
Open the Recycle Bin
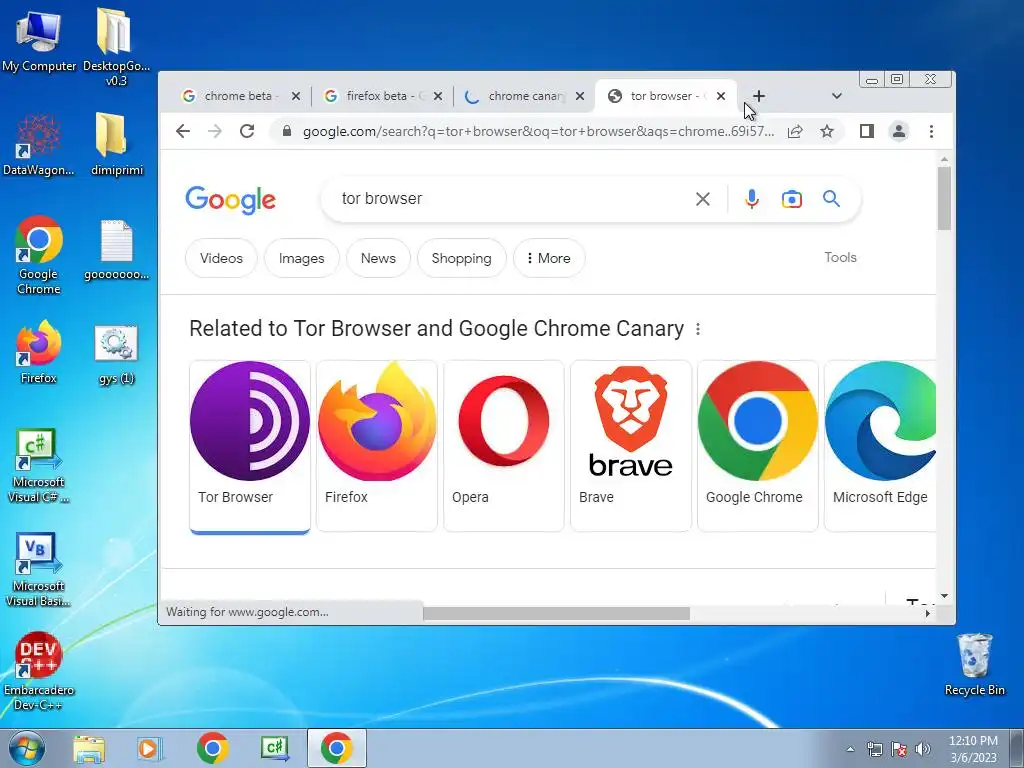click(974, 664)
